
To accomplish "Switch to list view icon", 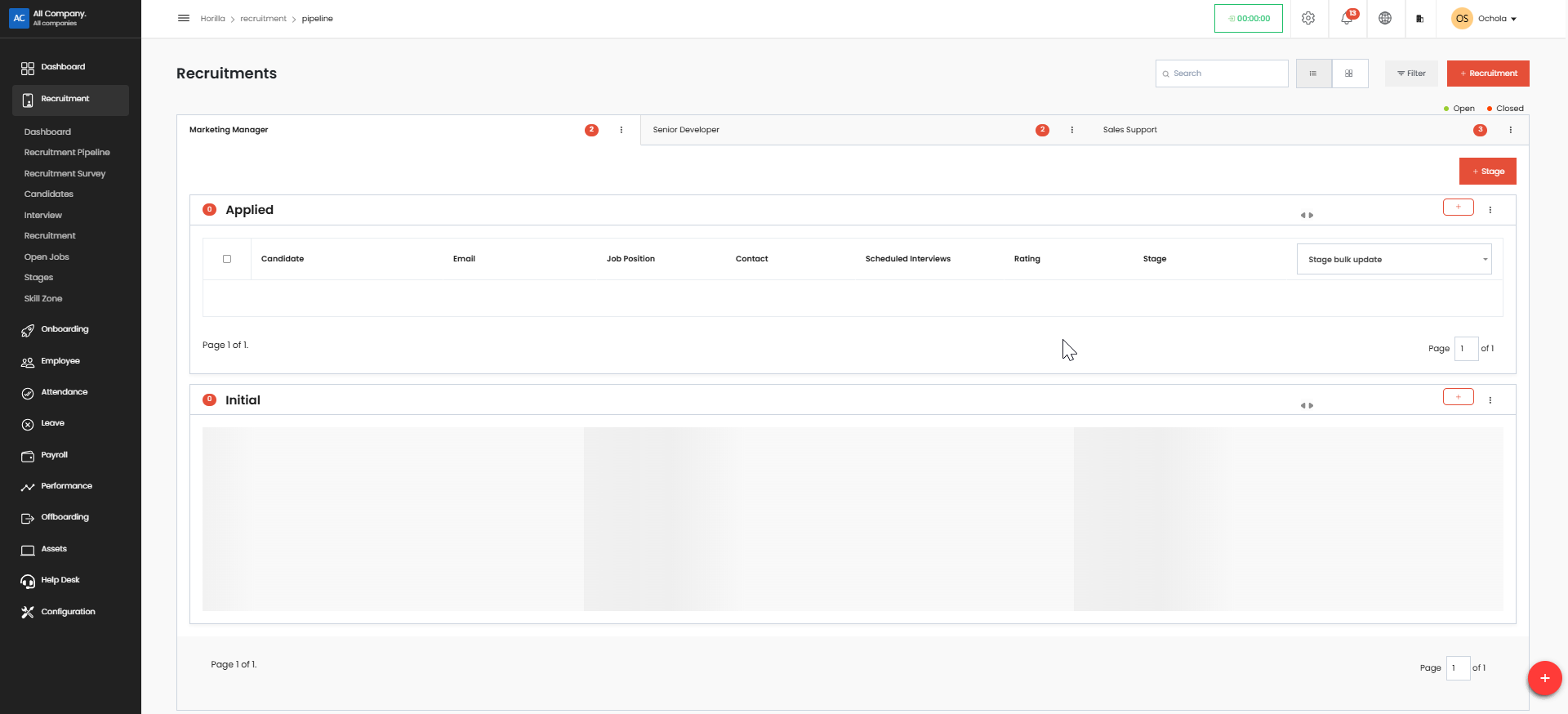I will [x=1313, y=74].
